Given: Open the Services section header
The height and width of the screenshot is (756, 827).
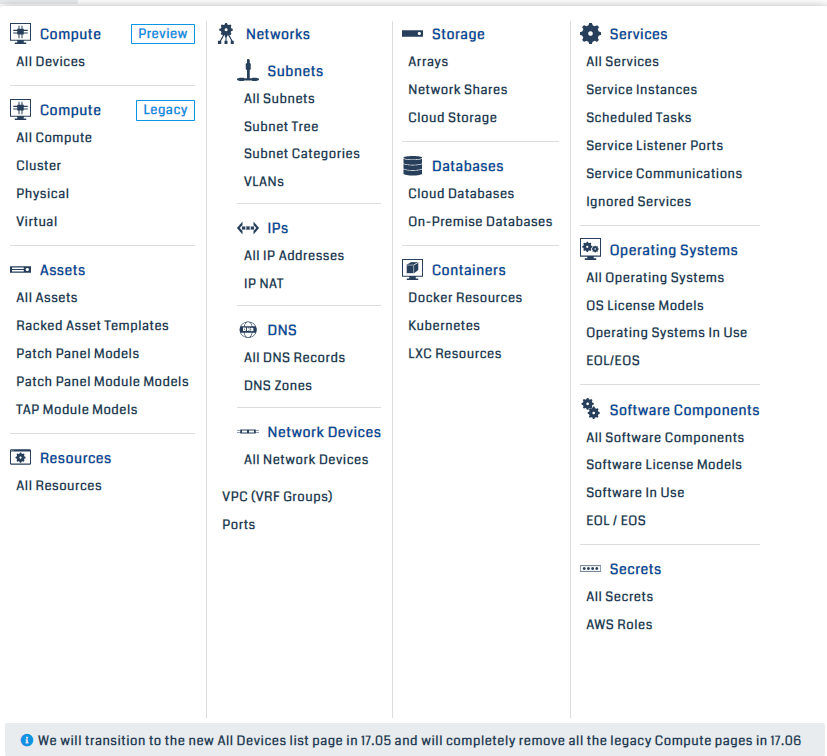Looking at the screenshot, I should 638,33.
